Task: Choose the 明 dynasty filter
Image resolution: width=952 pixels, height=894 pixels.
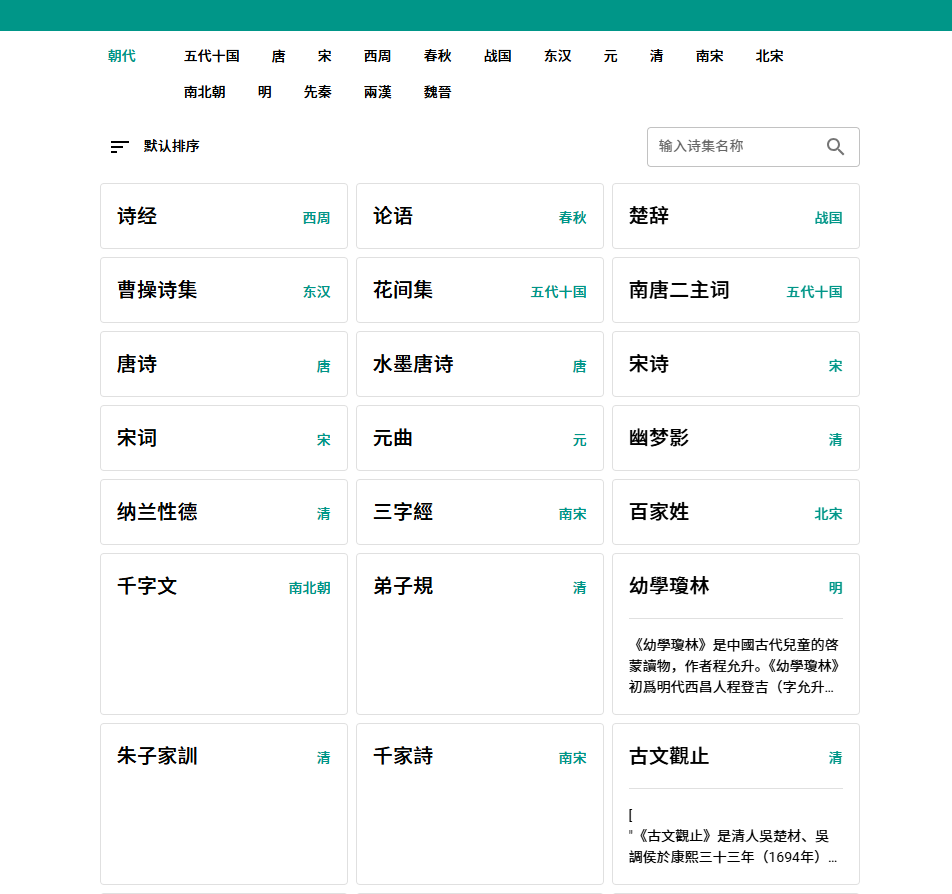Action: pos(265,92)
